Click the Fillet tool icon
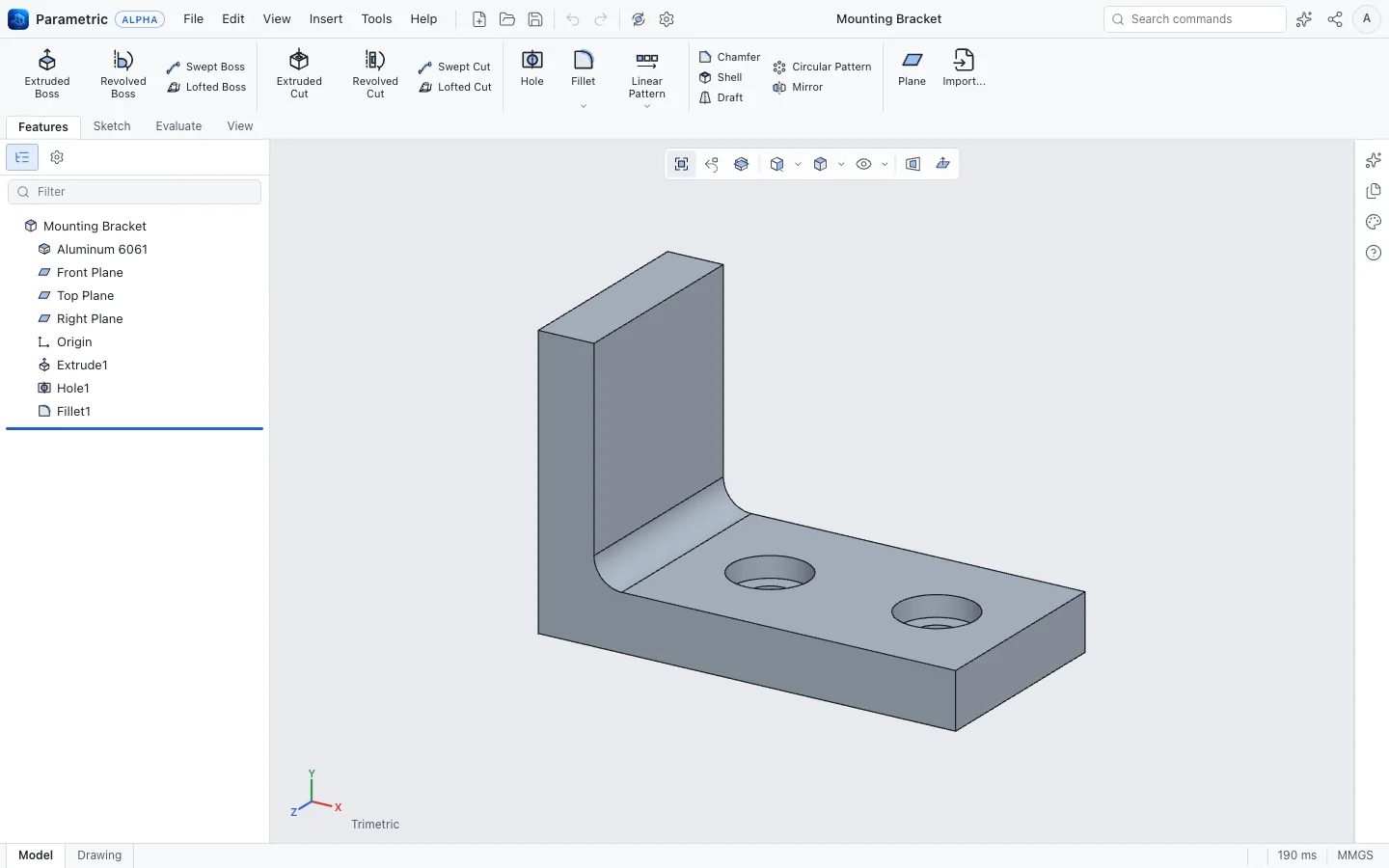 pyautogui.click(x=584, y=60)
